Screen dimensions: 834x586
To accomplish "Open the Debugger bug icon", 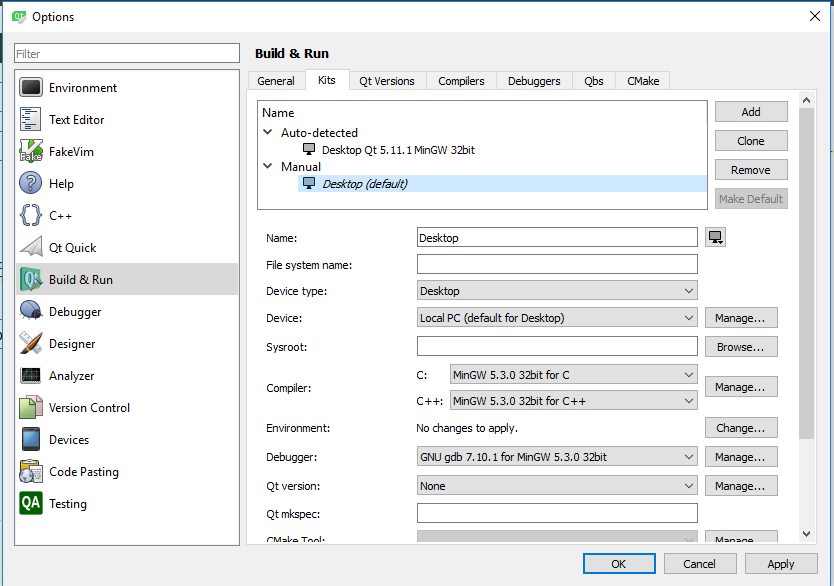I will (31, 311).
